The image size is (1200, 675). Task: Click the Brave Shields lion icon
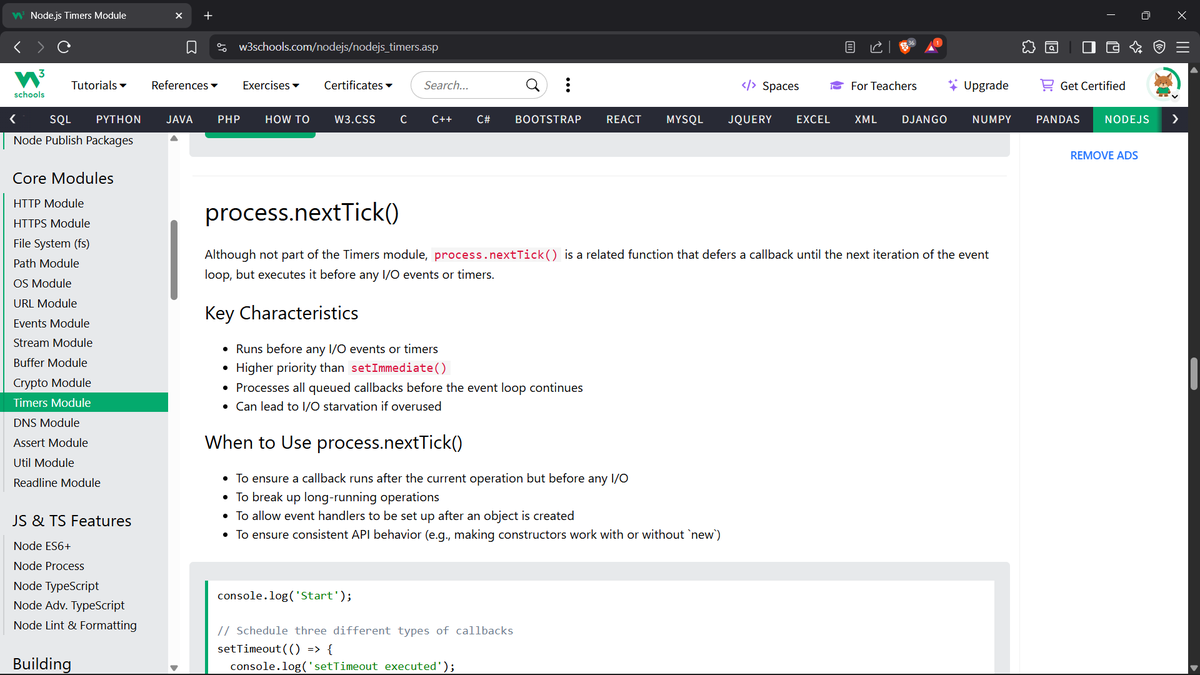[906, 46]
